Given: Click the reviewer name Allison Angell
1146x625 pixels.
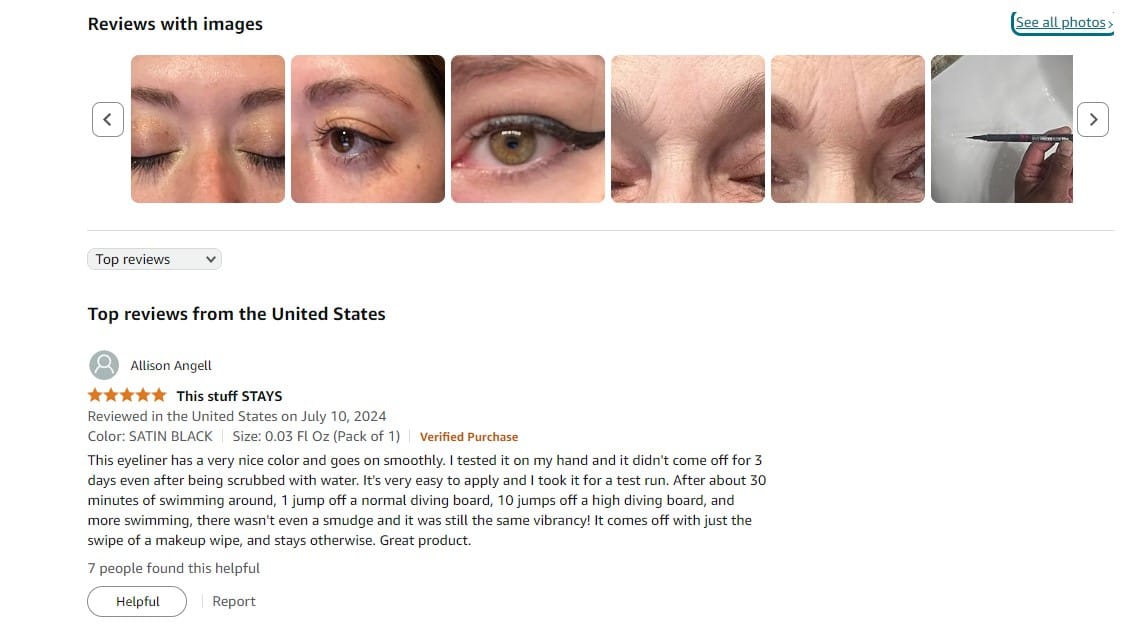Looking at the screenshot, I should click(x=171, y=365).
